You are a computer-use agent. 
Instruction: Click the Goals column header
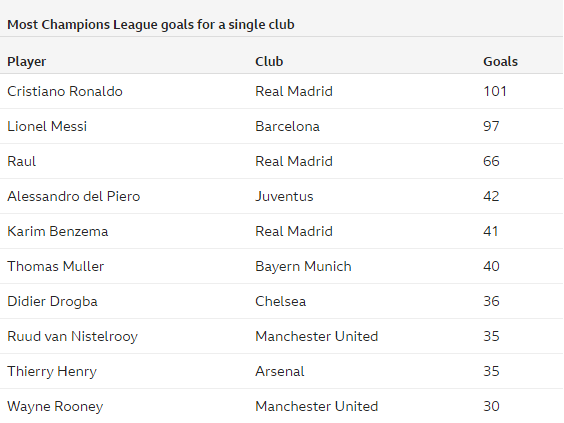[500, 62]
